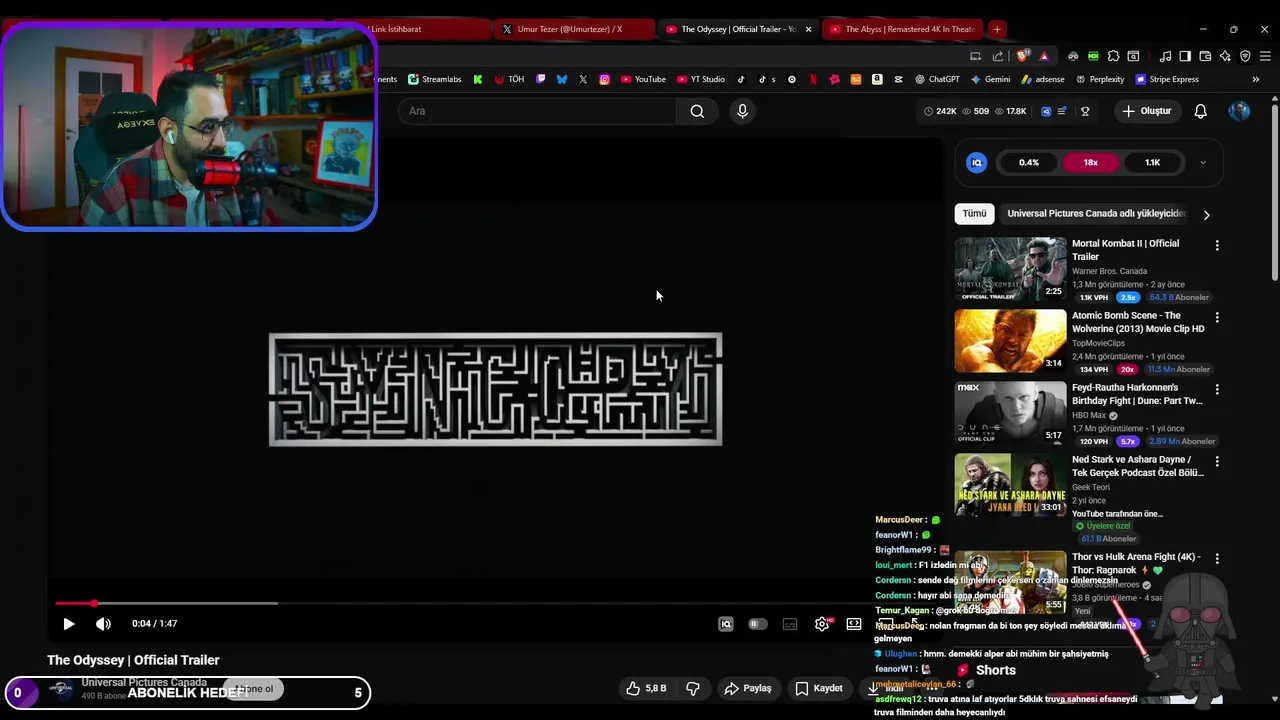Image resolution: width=1280 pixels, height=720 pixels.
Task: Show more filter chips right arrow
Action: pos(1206,214)
